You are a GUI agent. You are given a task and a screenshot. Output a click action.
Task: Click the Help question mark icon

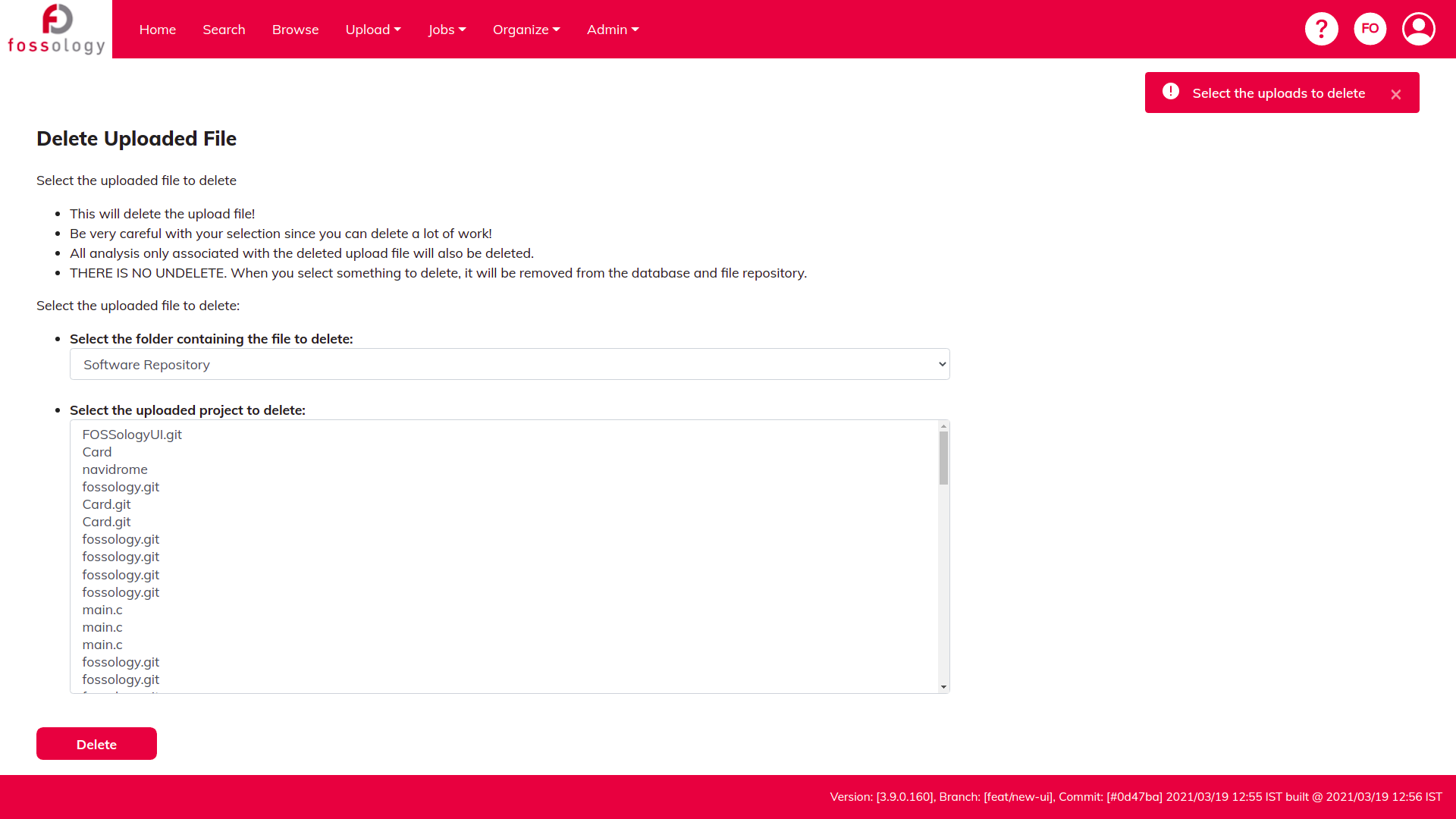pyautogui.click(x=1321, y=28)
